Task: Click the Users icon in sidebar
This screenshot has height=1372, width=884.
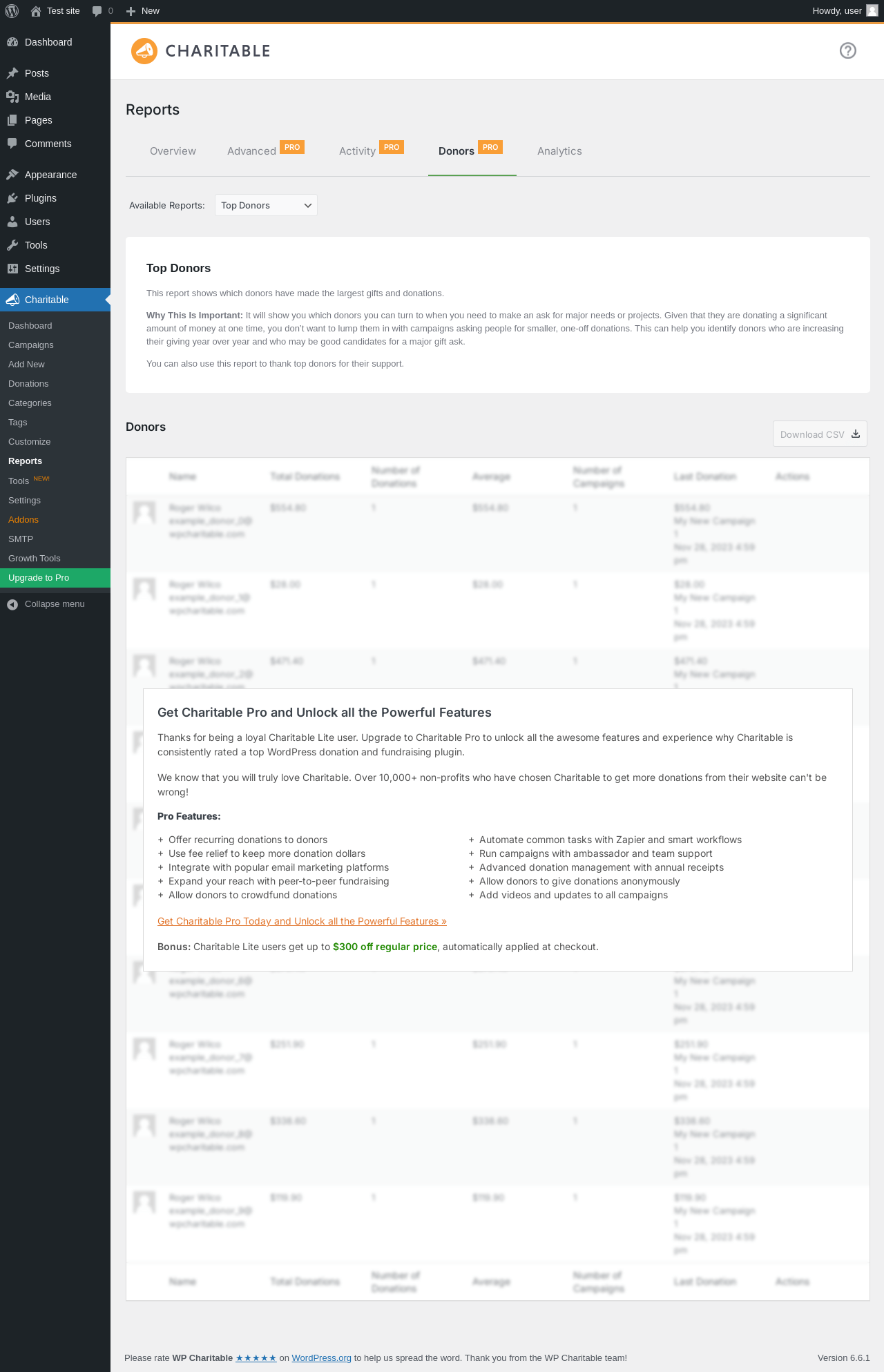Action: click(12, 222)
